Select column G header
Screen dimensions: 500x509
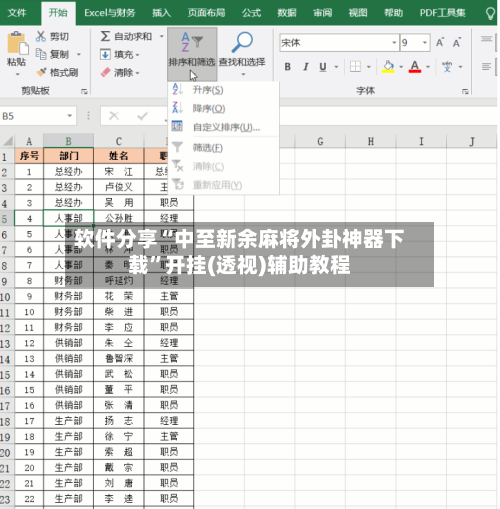point(320,141)
